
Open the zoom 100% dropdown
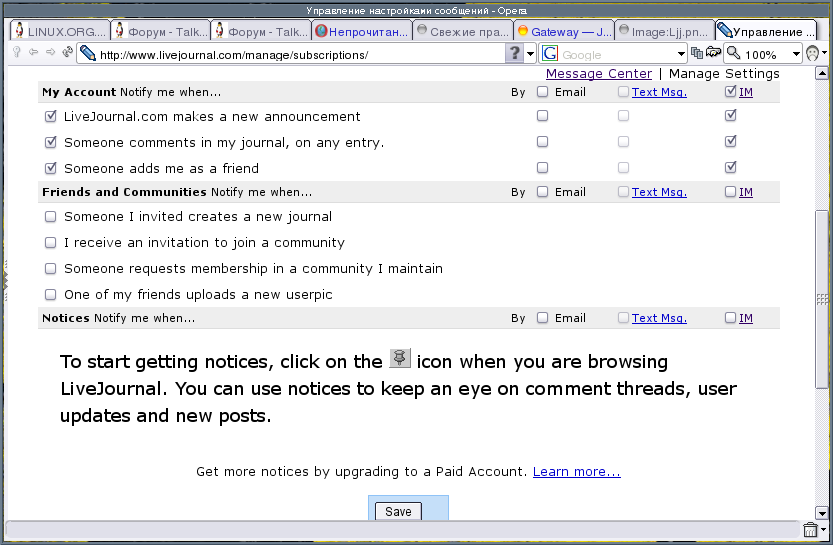(796, 54)
